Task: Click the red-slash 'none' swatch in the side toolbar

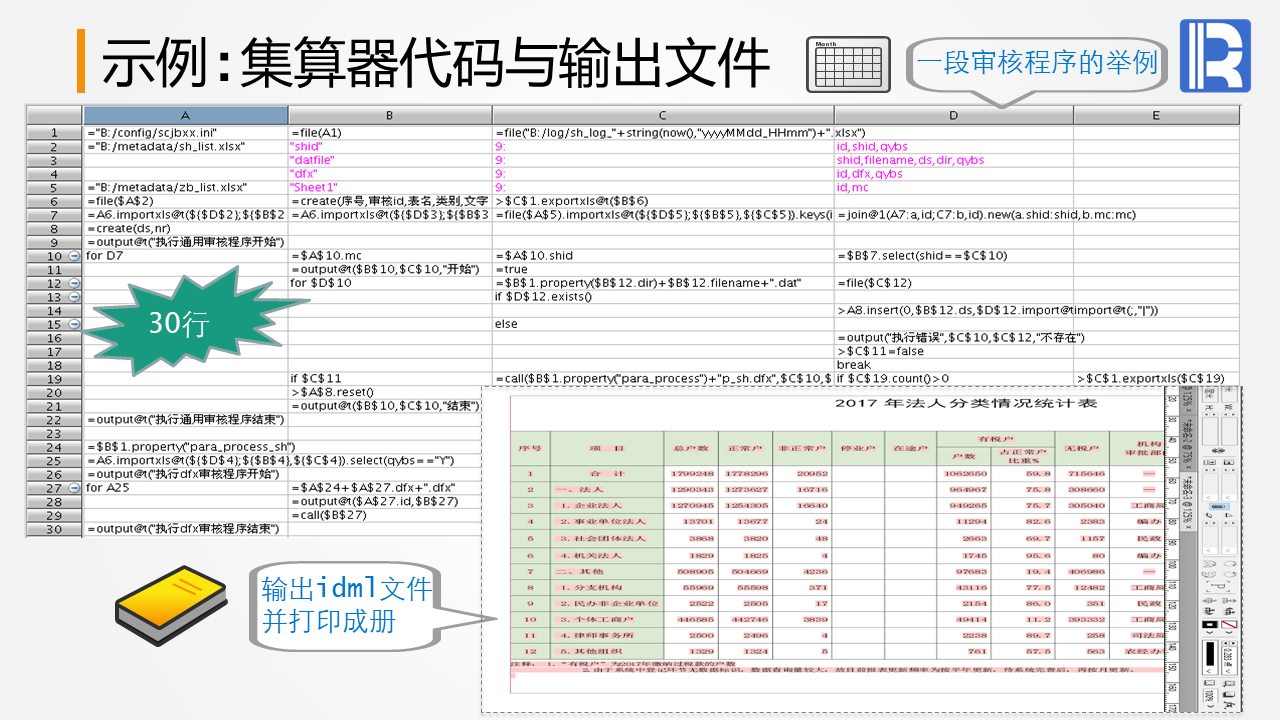Action: coord(1227,625)
